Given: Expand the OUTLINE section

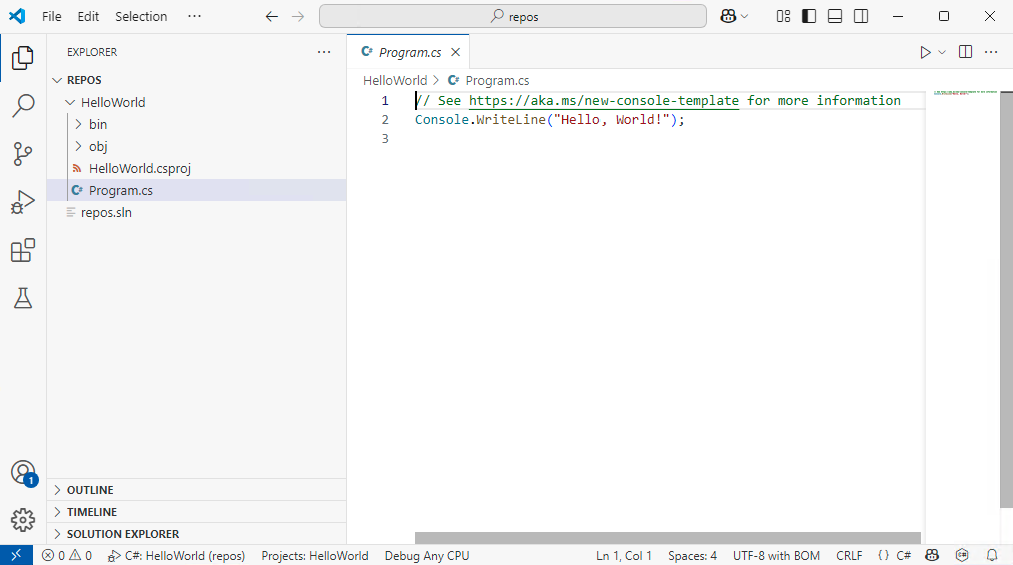Looking at the screenshot, I should (x=197, y=490).
